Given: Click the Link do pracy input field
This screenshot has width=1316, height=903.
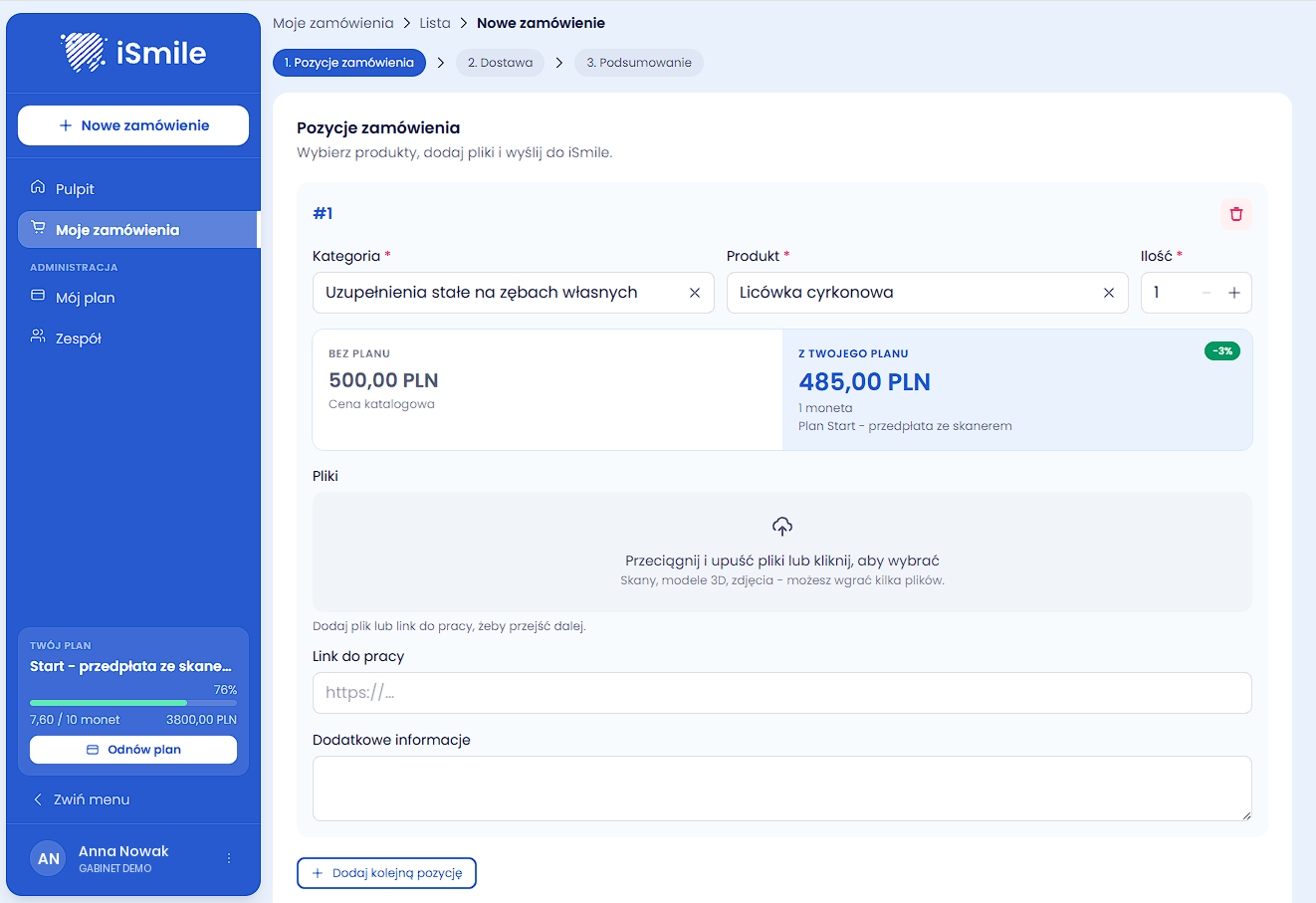Looking at the screenshot, I should [x=782, y=693].
